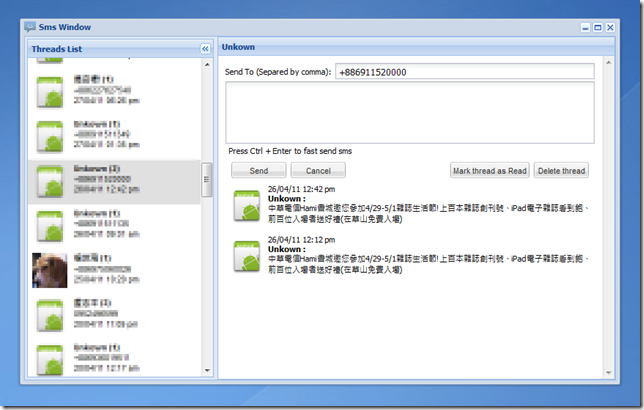Click 'Send To (Separed by comma):' label
This screenshot has height=410, width=644.
(278, 72)
